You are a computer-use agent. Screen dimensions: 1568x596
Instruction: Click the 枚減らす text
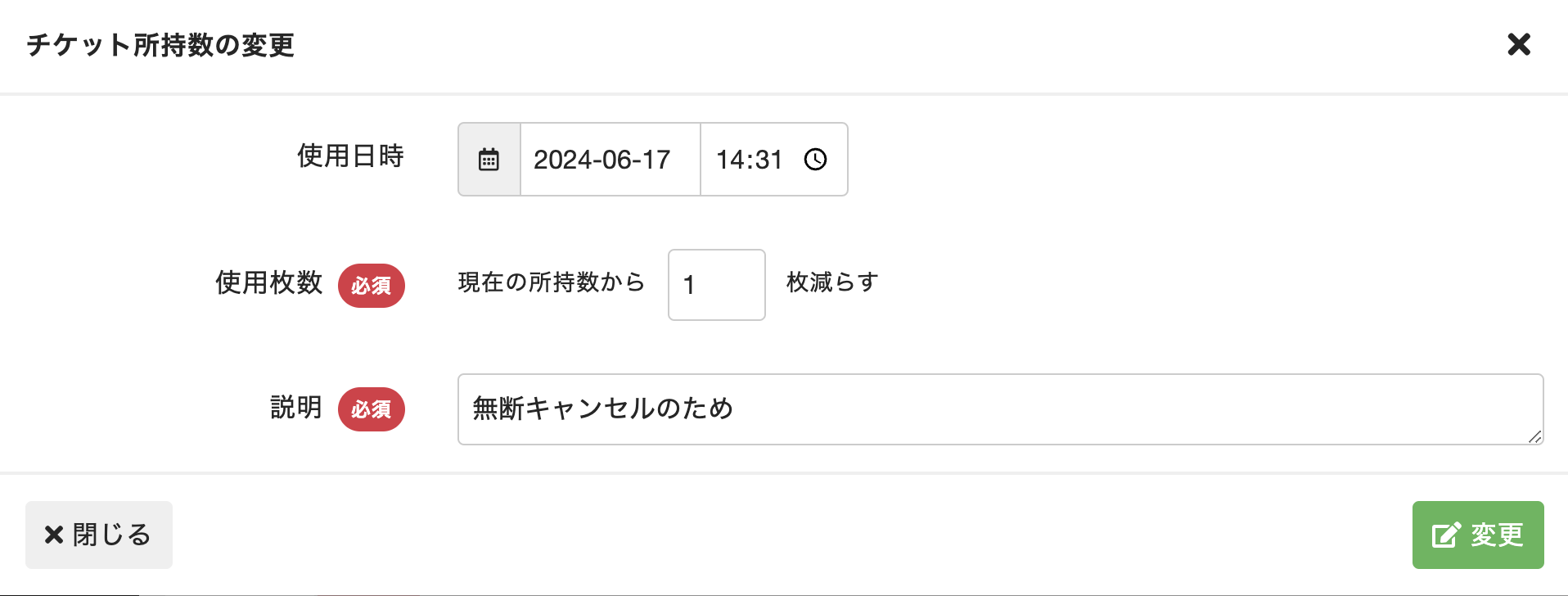pos(832,282)
